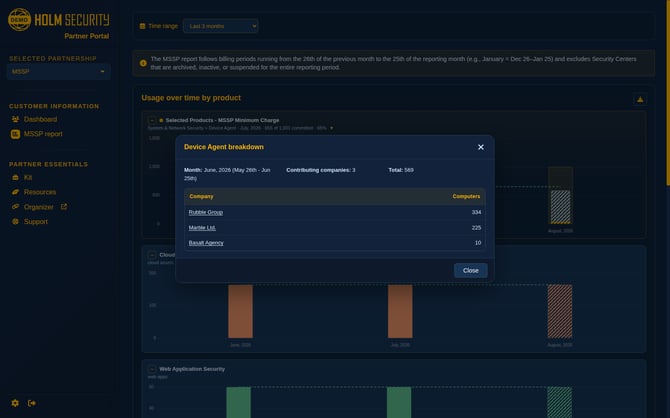Click the Kit briefcase icon
The height and width of the screenshot is (418, 670).
coord(15,177)
